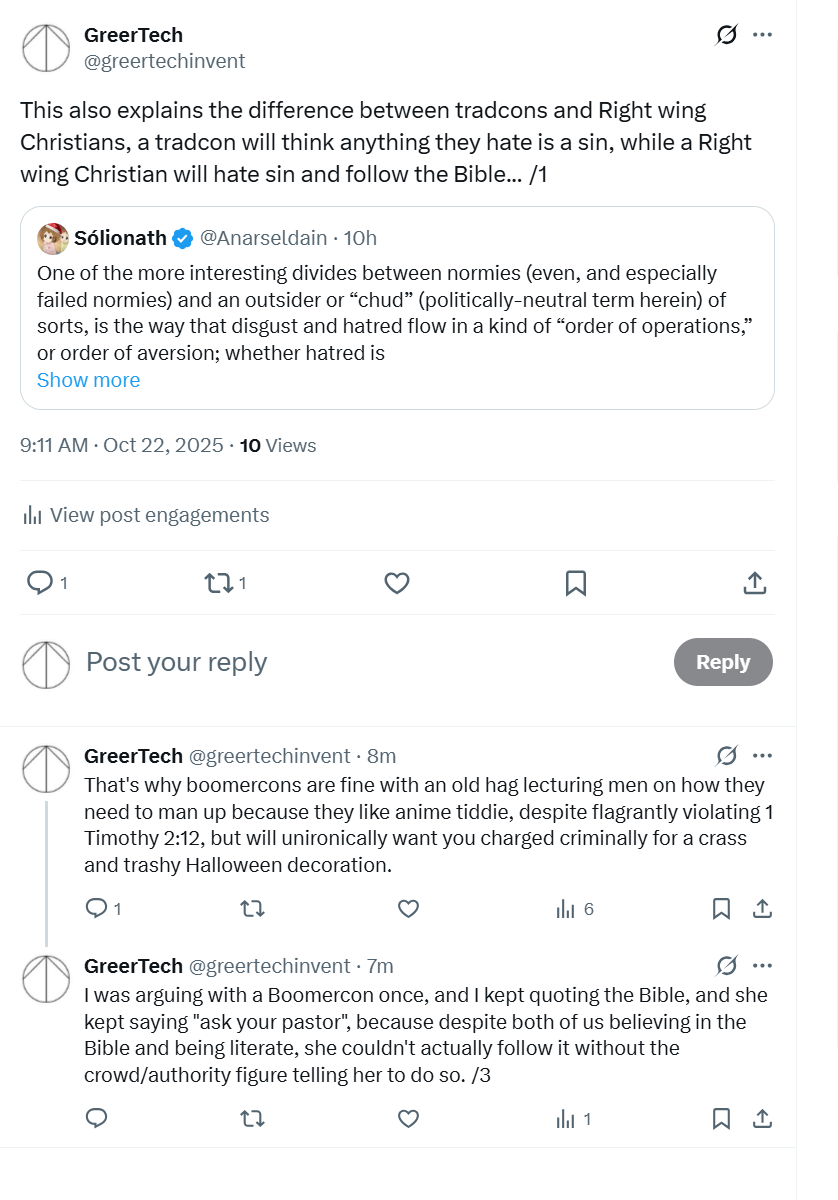Like the boomercons reply post
Screen dimensions: 838x1200
click(x=408, y=909)
